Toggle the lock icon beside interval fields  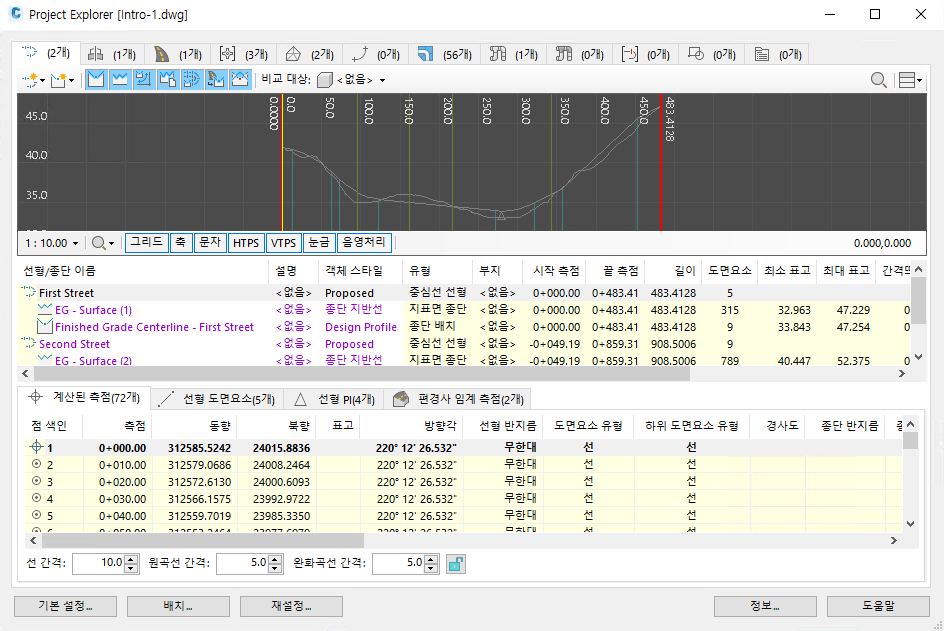coord(456,564)
